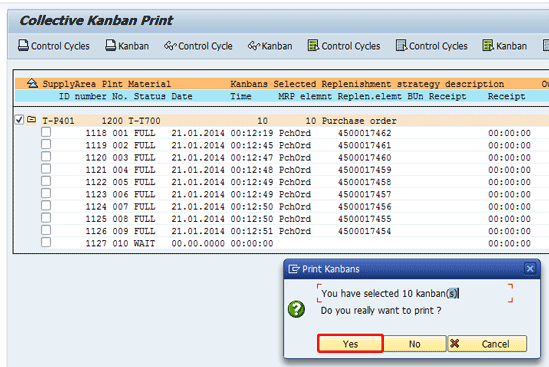
Task: Click green select-all Control Cycles icon
Action: (313, 45)
